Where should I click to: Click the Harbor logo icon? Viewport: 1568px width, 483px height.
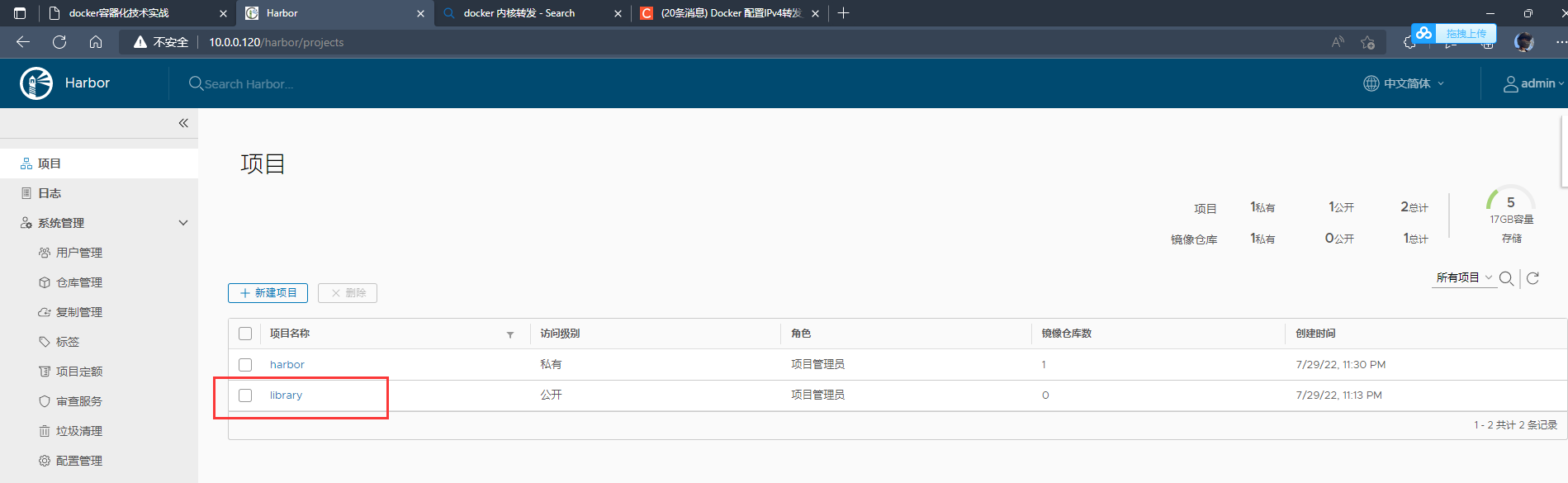tap(36, 83)
